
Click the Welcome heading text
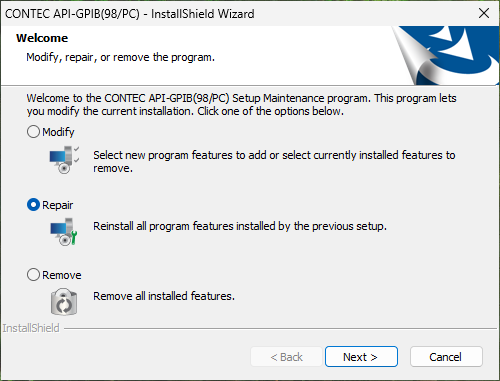tap(42, 38)
